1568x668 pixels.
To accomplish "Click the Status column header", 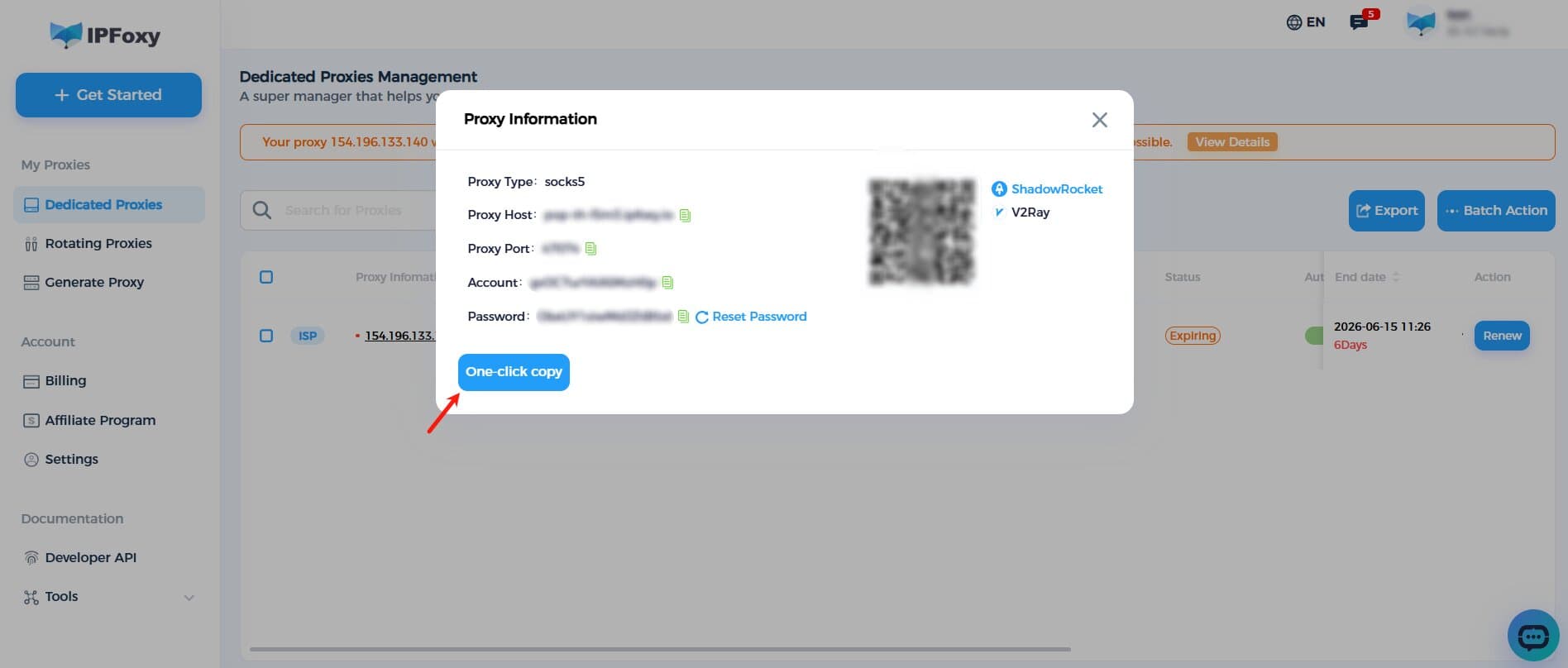I will (x=1183, y=277).
